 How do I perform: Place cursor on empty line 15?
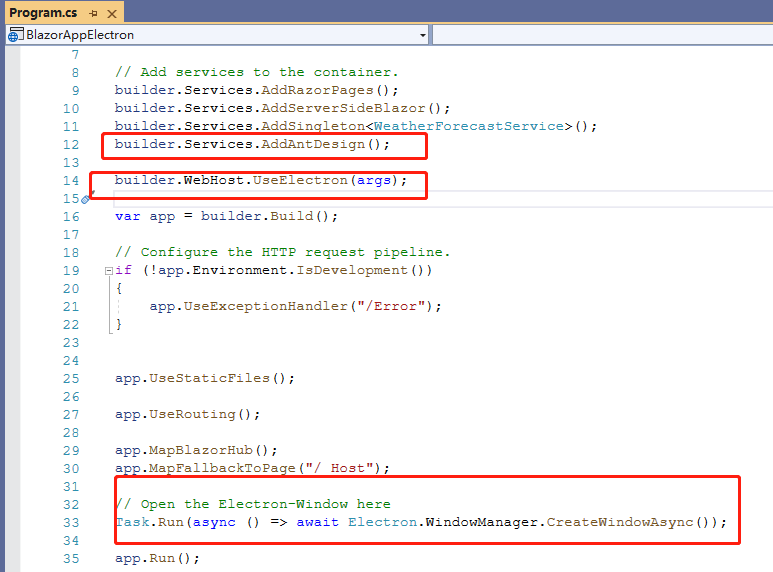[443, 199]
